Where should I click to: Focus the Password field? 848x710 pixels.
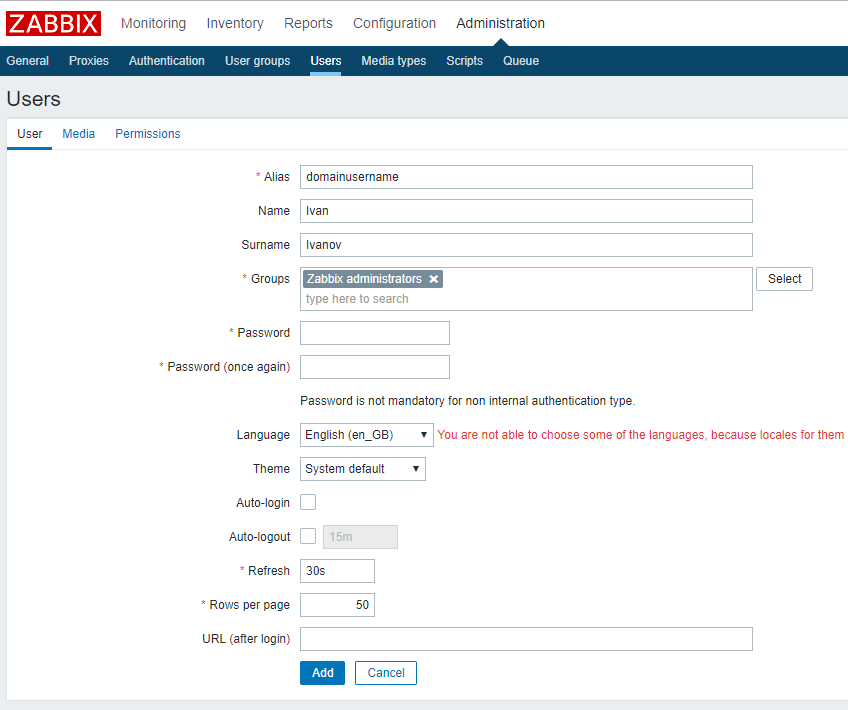coord(375,333)
